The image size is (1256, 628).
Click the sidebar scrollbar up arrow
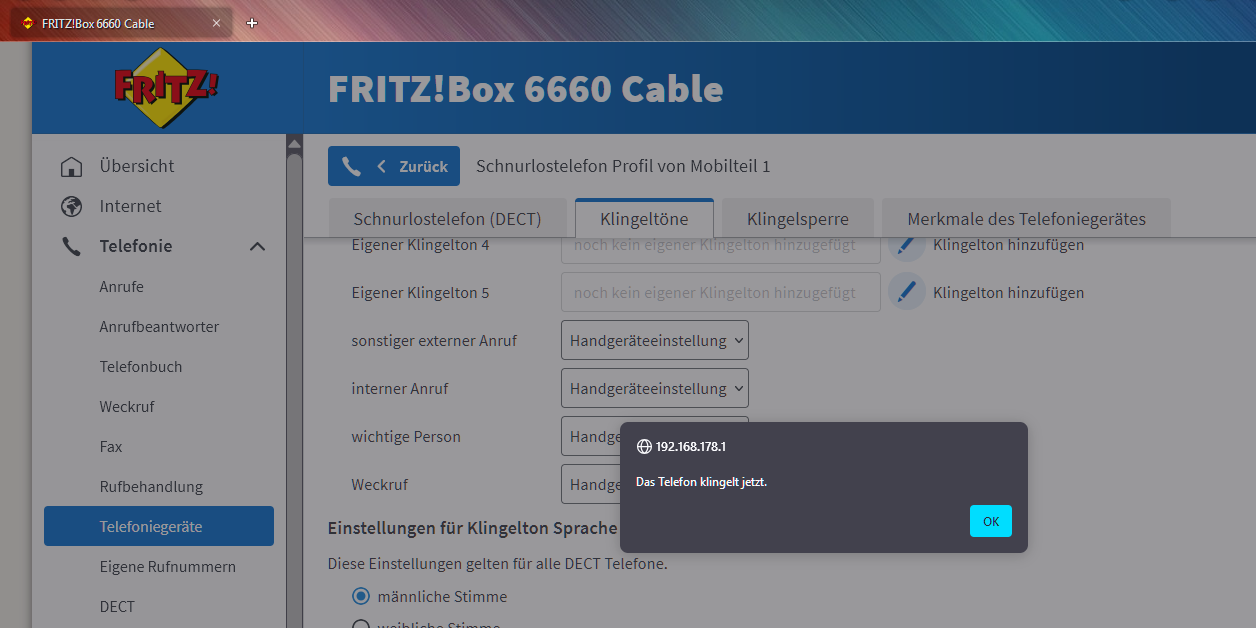click(x=294, y=145)
